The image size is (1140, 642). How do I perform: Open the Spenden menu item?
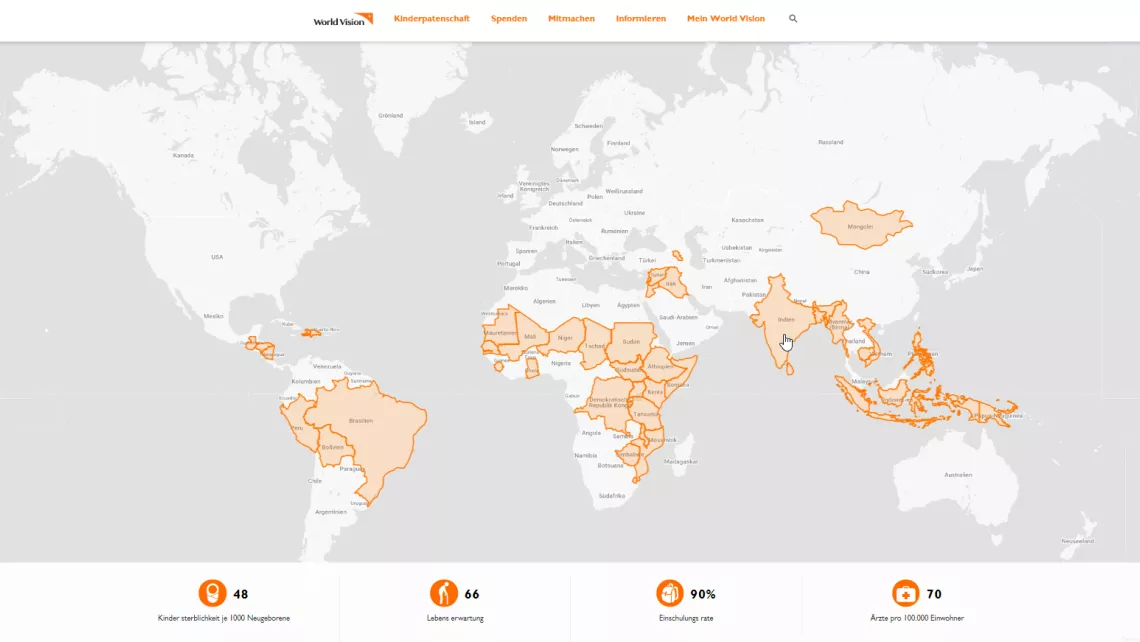click(x=508, y=19)
